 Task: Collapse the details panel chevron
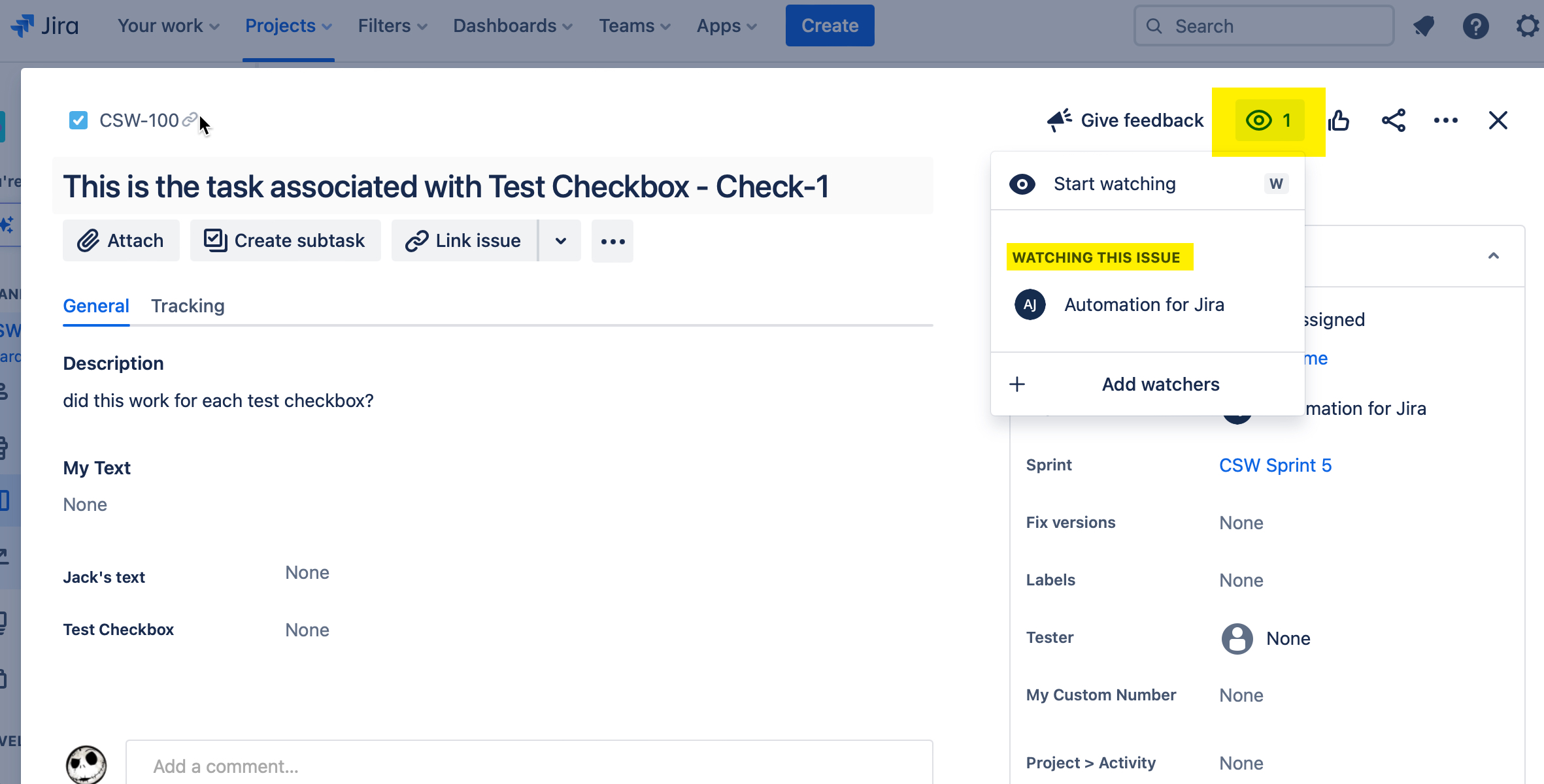(x=1493, y=256)
